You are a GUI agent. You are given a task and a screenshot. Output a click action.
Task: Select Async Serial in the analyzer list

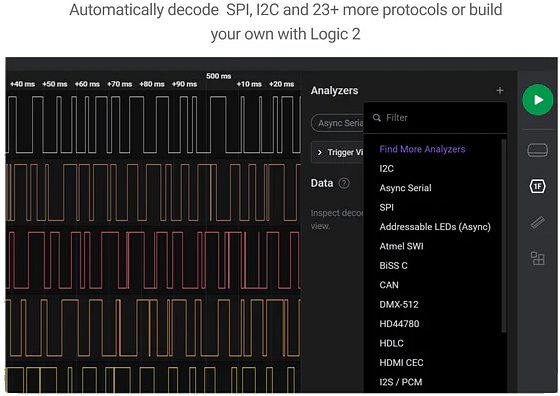point(405,188)
